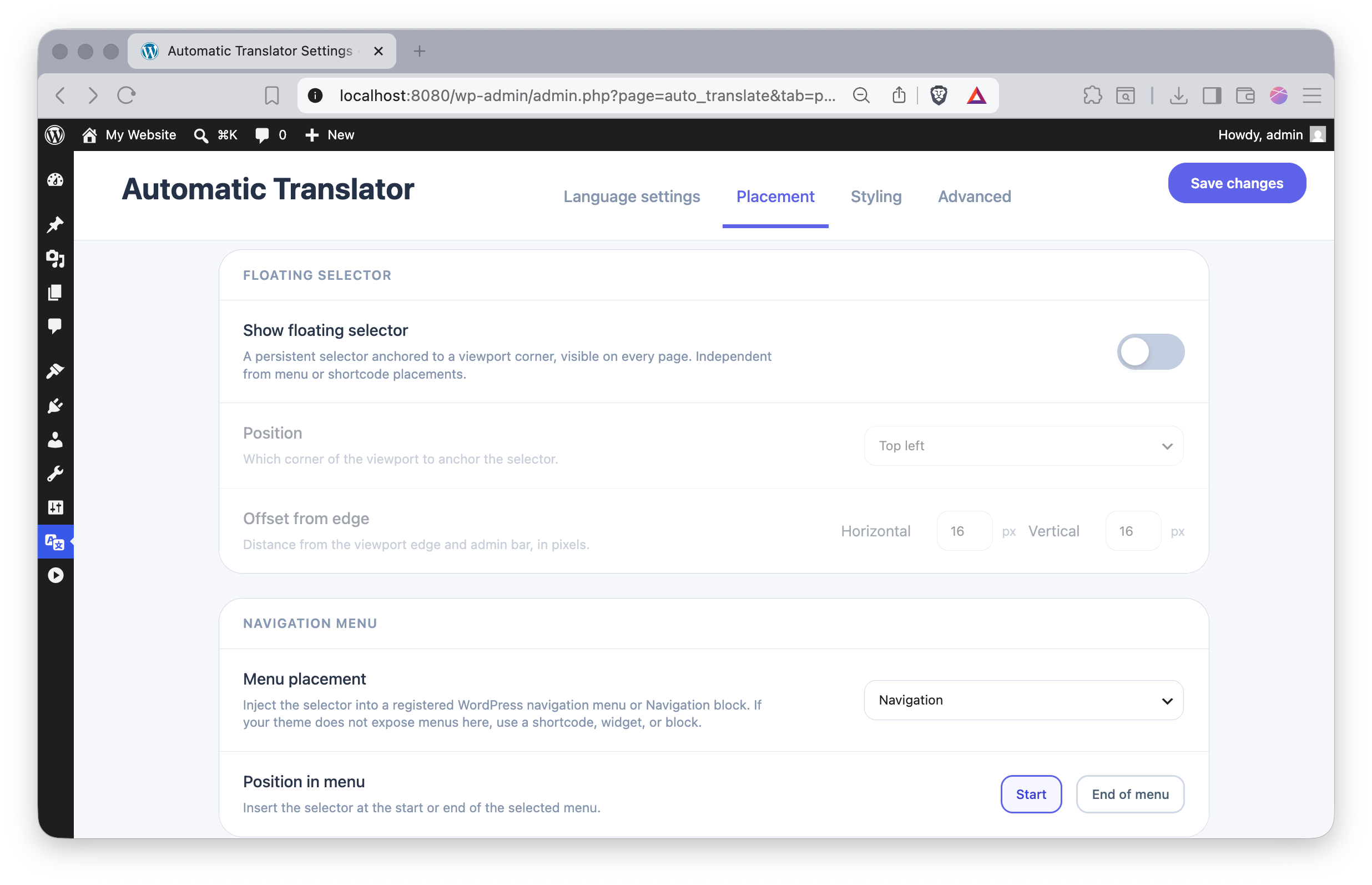Image resolution: width=1372 pixels, height=885 pixels.
Task: Click the browser address bar URL
Action: [587, 95]
